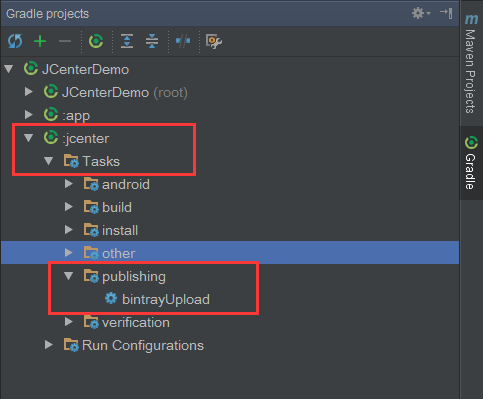Image resolution: width=483 pixels, height=399 pixels.
Task: Expand the JCenterDemo (root) node
Action: [29, 92]
